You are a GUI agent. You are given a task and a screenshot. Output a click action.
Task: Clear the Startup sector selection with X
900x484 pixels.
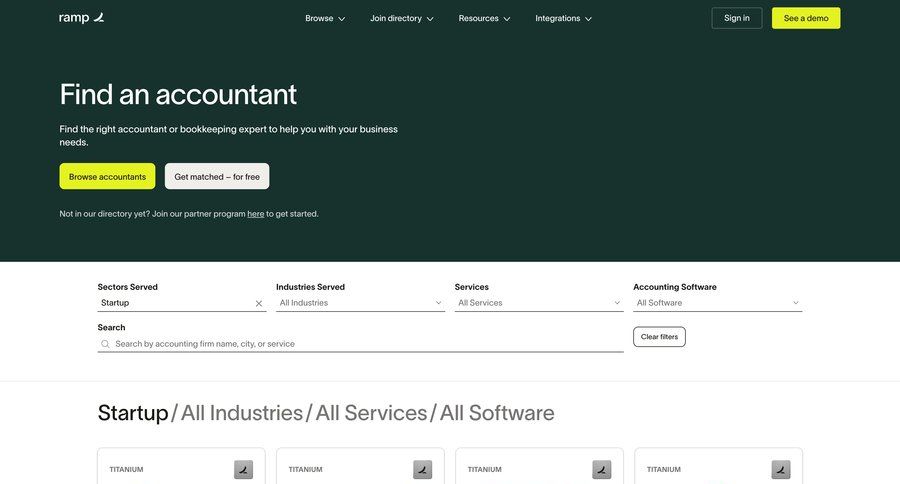tap(258, 303)
